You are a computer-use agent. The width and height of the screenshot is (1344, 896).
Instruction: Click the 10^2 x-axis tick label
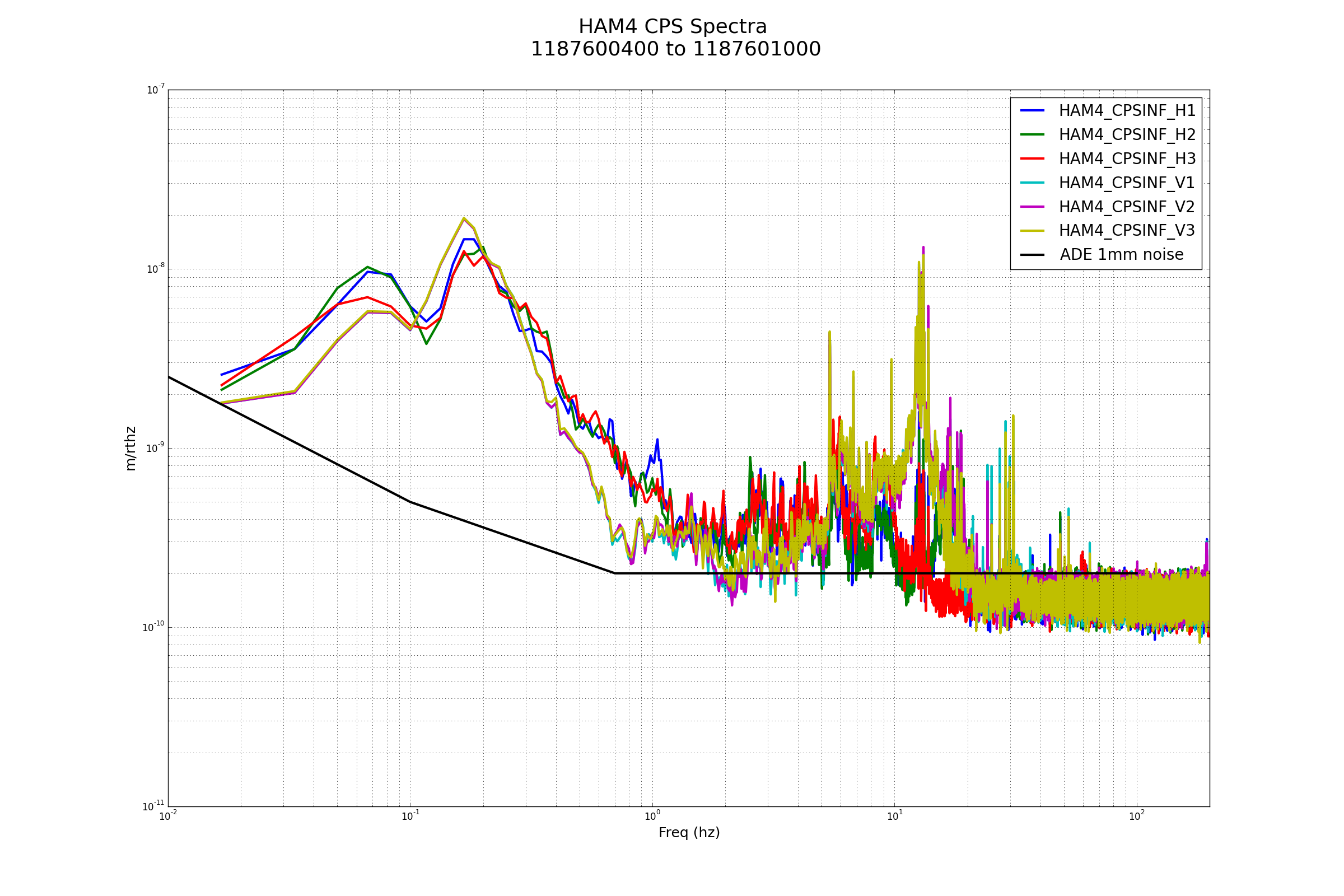(x=1137, y=816)
